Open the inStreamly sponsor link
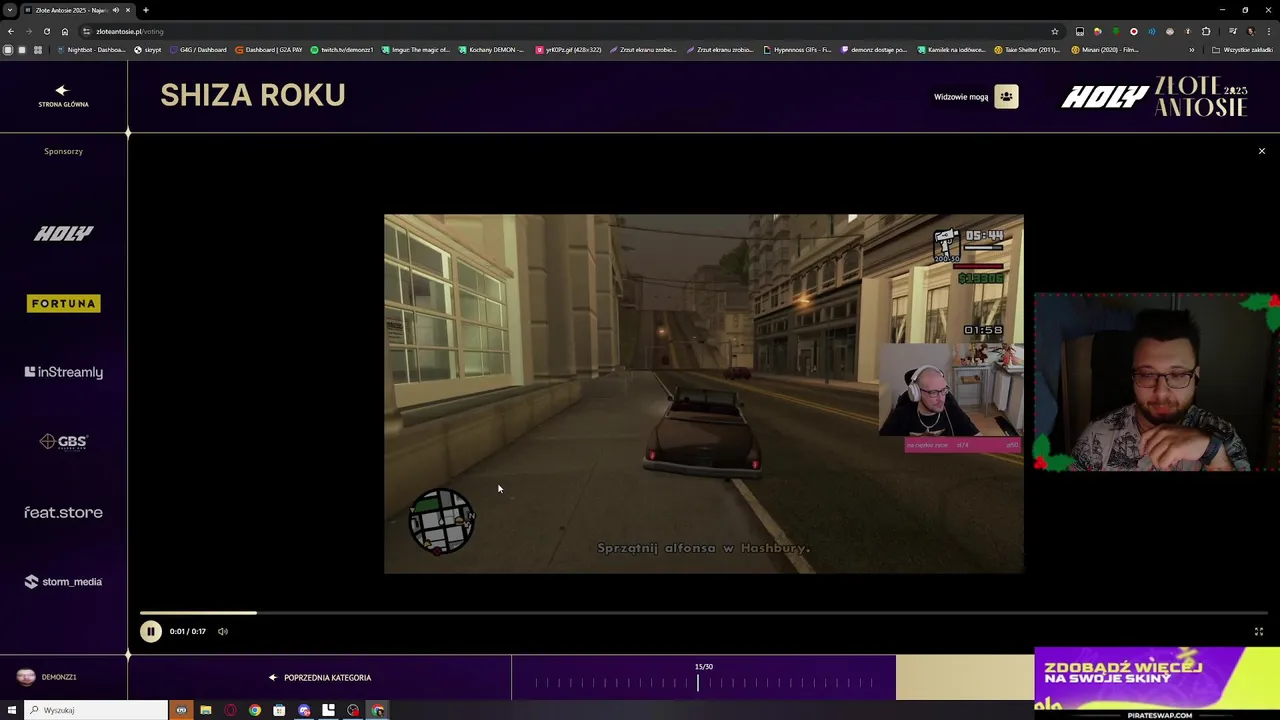This screenshot has width=1280, height=720. tap(64, 372)
